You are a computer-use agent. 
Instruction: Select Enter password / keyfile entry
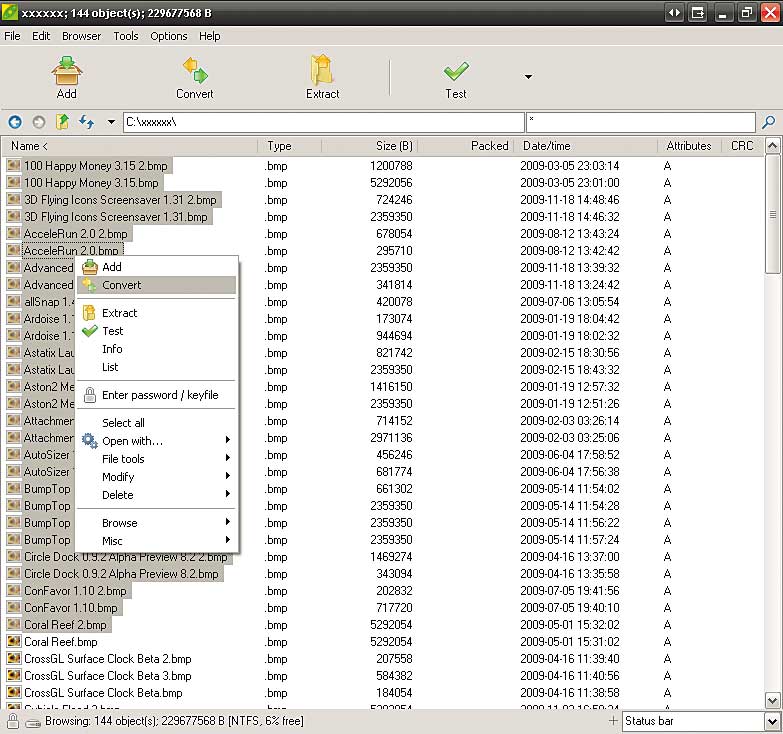tap(156, 395)
